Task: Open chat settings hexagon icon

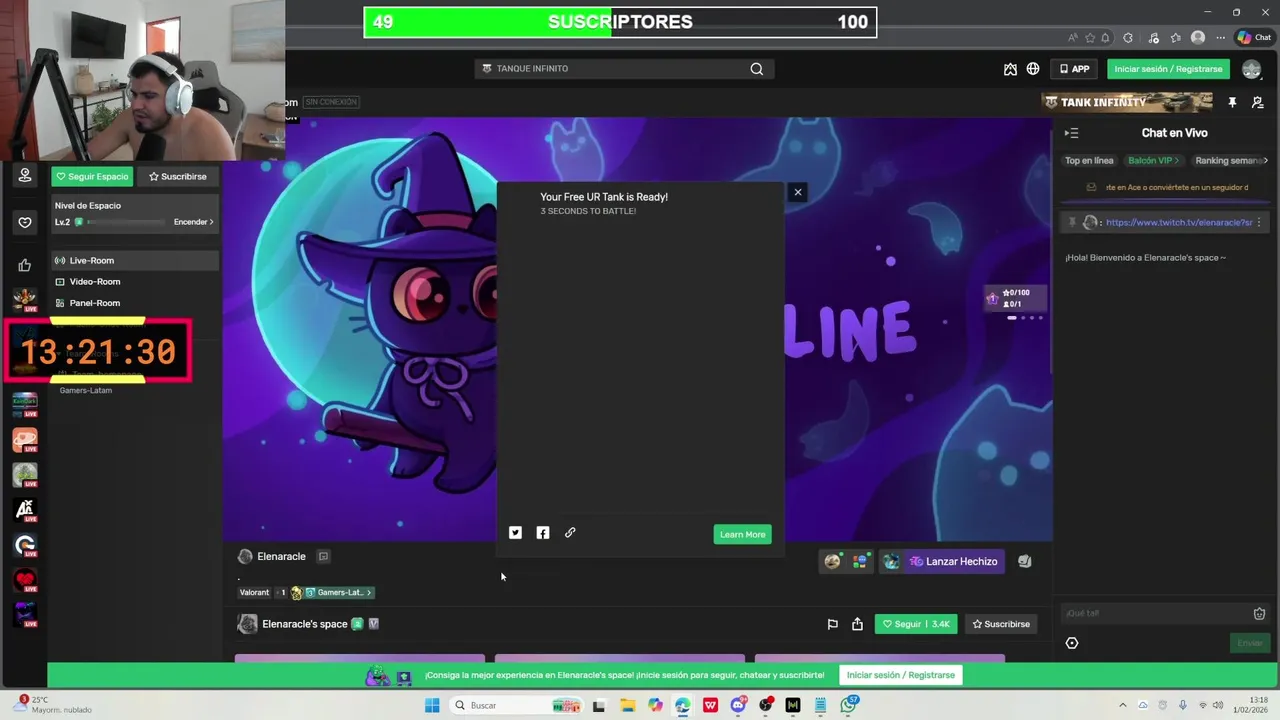Action: [x=1072, y=643]
